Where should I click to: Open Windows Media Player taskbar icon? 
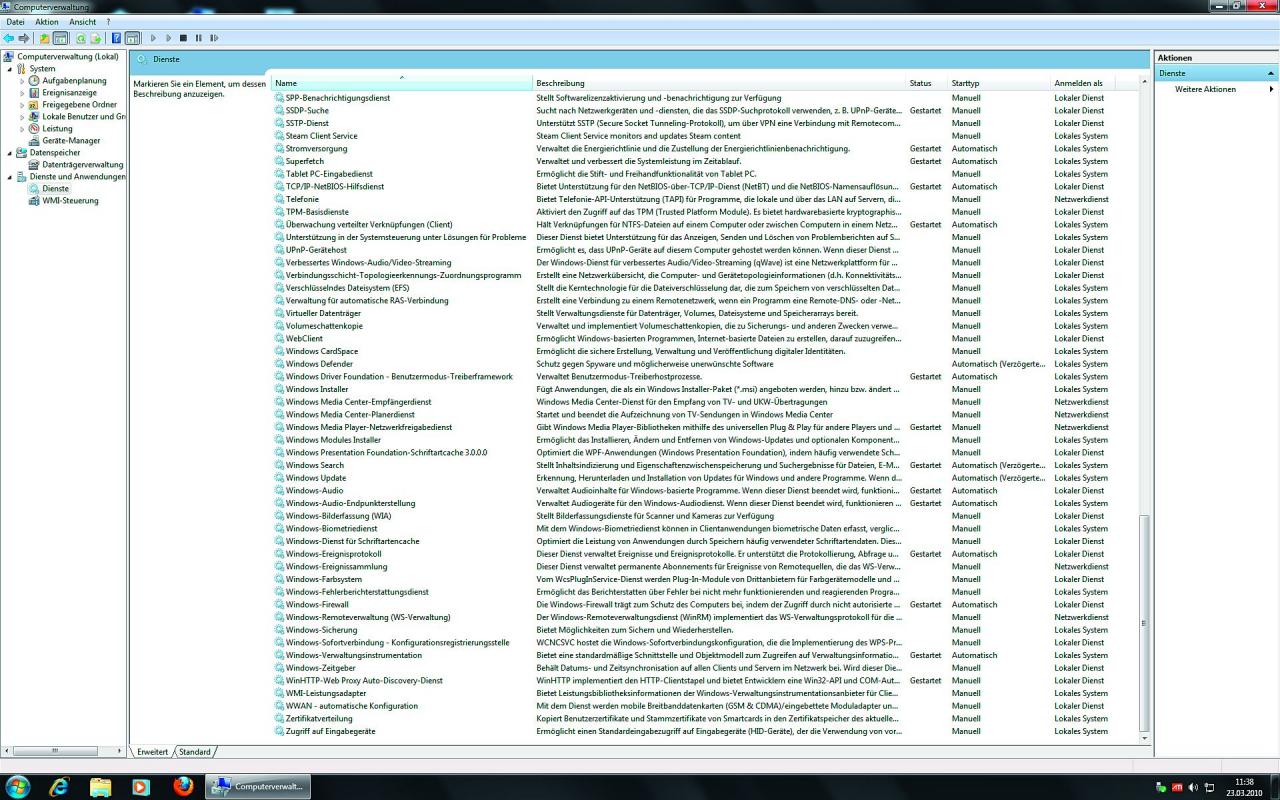click(x=140, y=786)
